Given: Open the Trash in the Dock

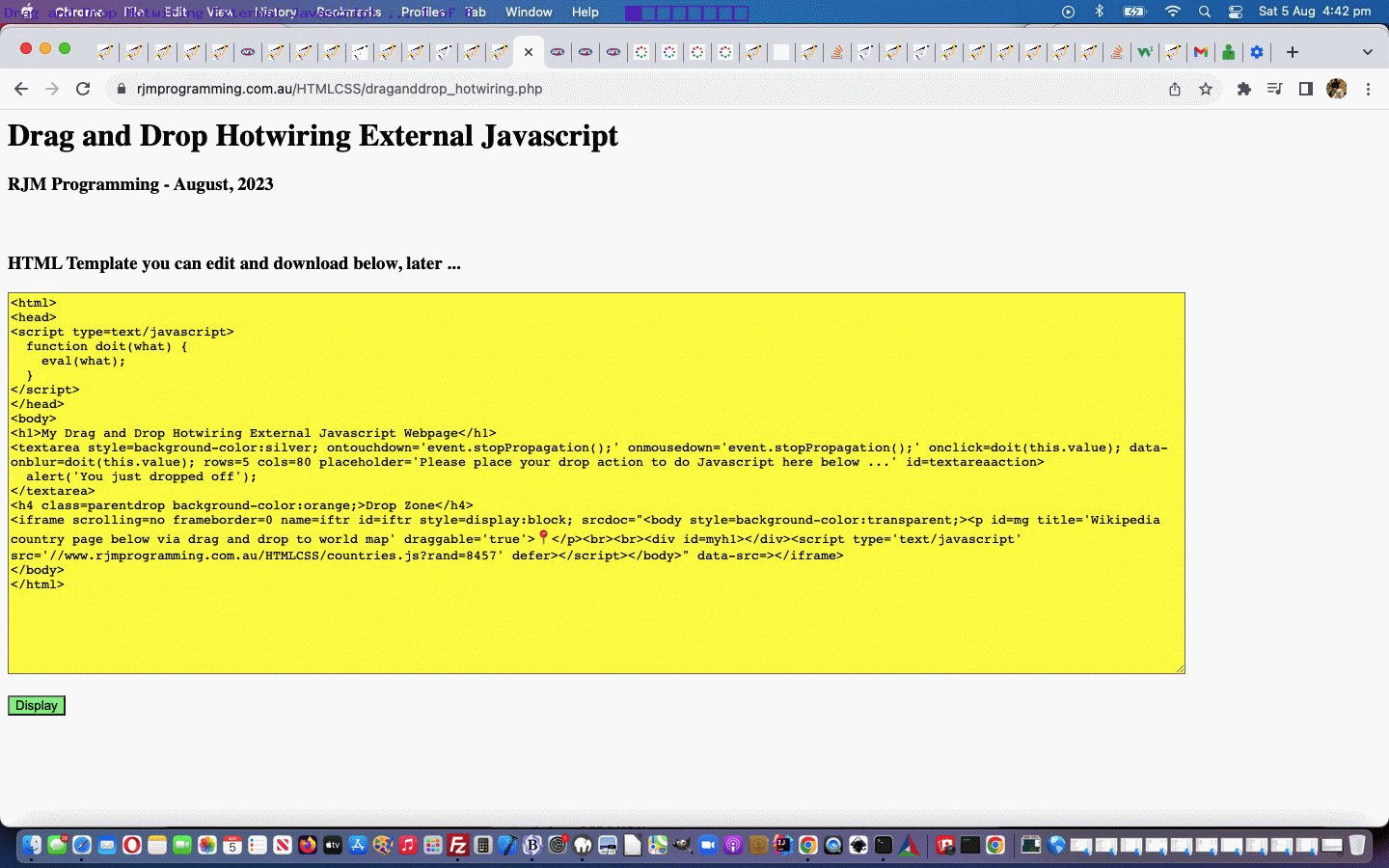Looking at the screenshot, I should [x=1357, y=846].
